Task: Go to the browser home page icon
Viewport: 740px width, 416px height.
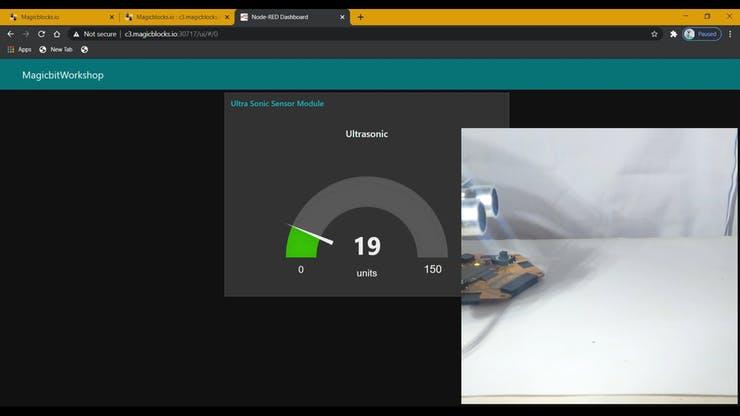Action: pyautogui.click(x=57, y=33)
